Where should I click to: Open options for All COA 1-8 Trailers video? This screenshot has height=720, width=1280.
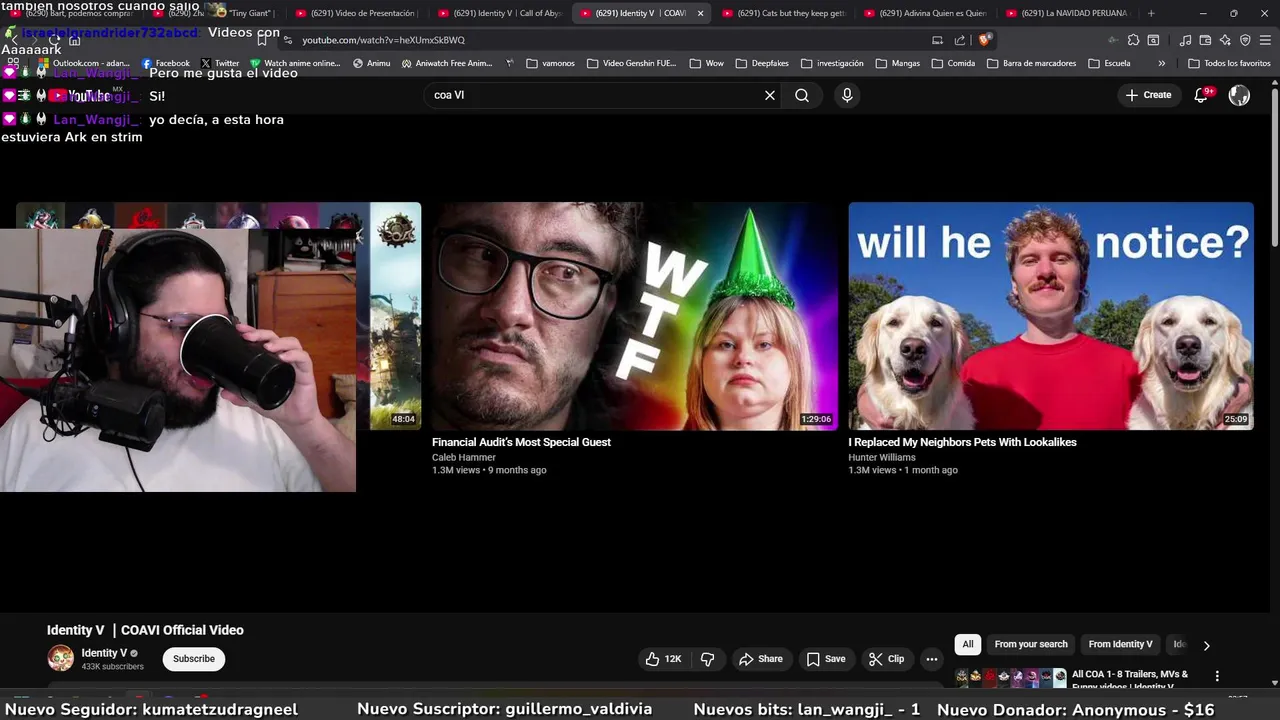tap(1217, 676)
